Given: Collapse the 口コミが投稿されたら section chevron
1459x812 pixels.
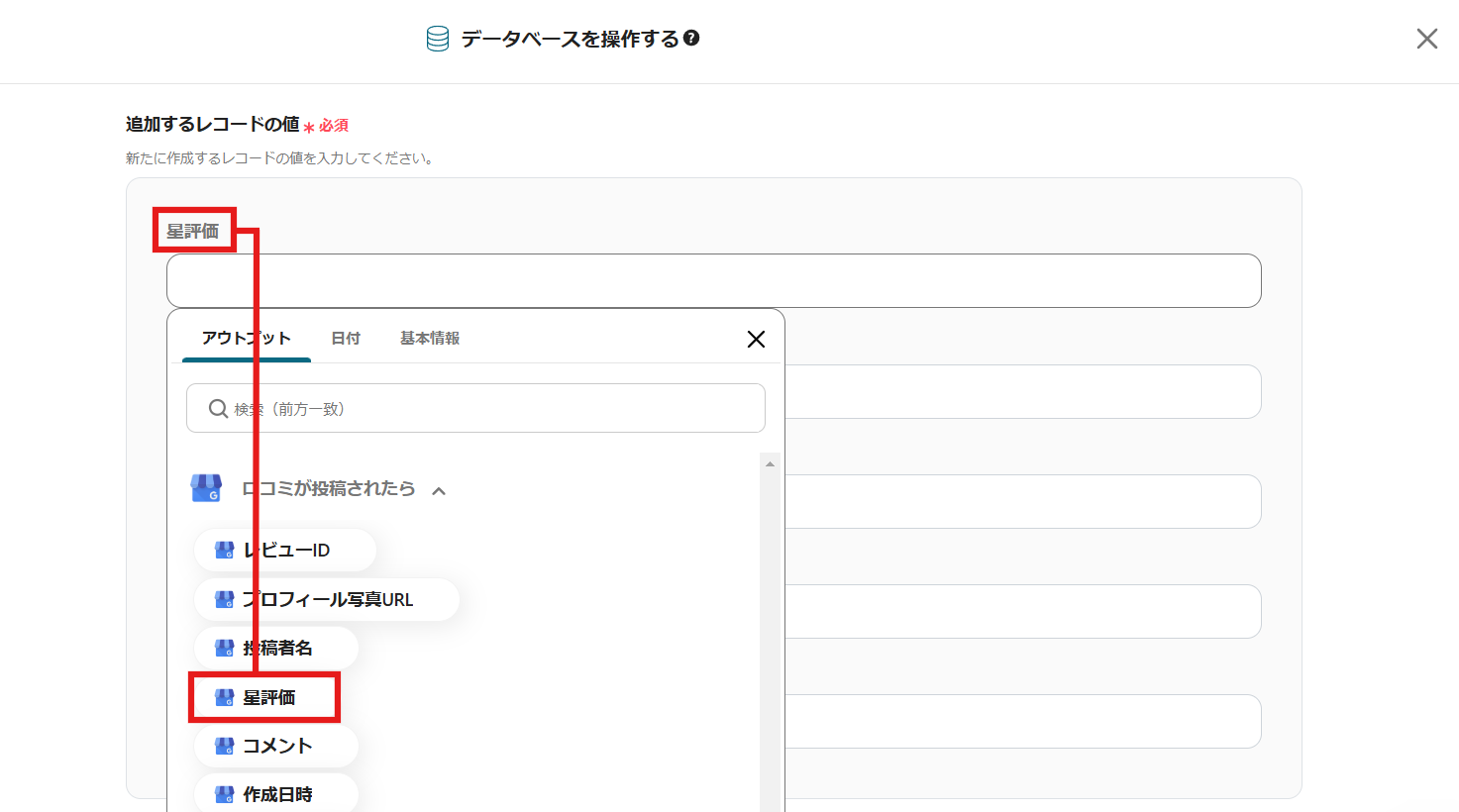Looking at the screenshot, I should point(439,490).
